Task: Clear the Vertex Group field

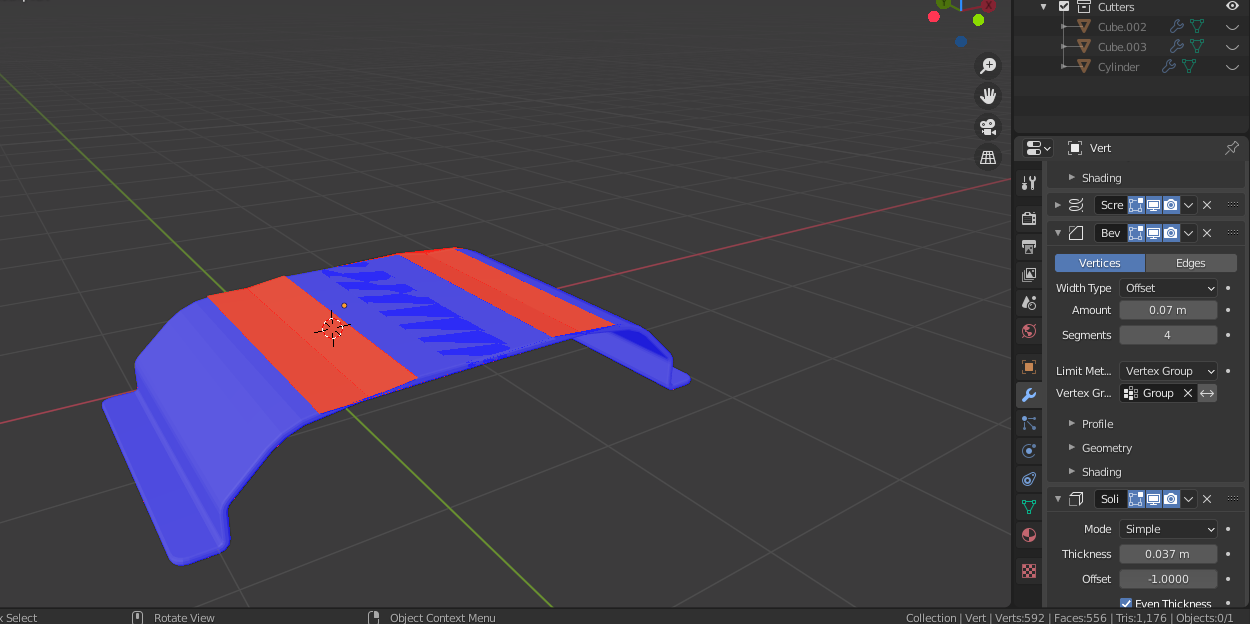Action: 1188,393
